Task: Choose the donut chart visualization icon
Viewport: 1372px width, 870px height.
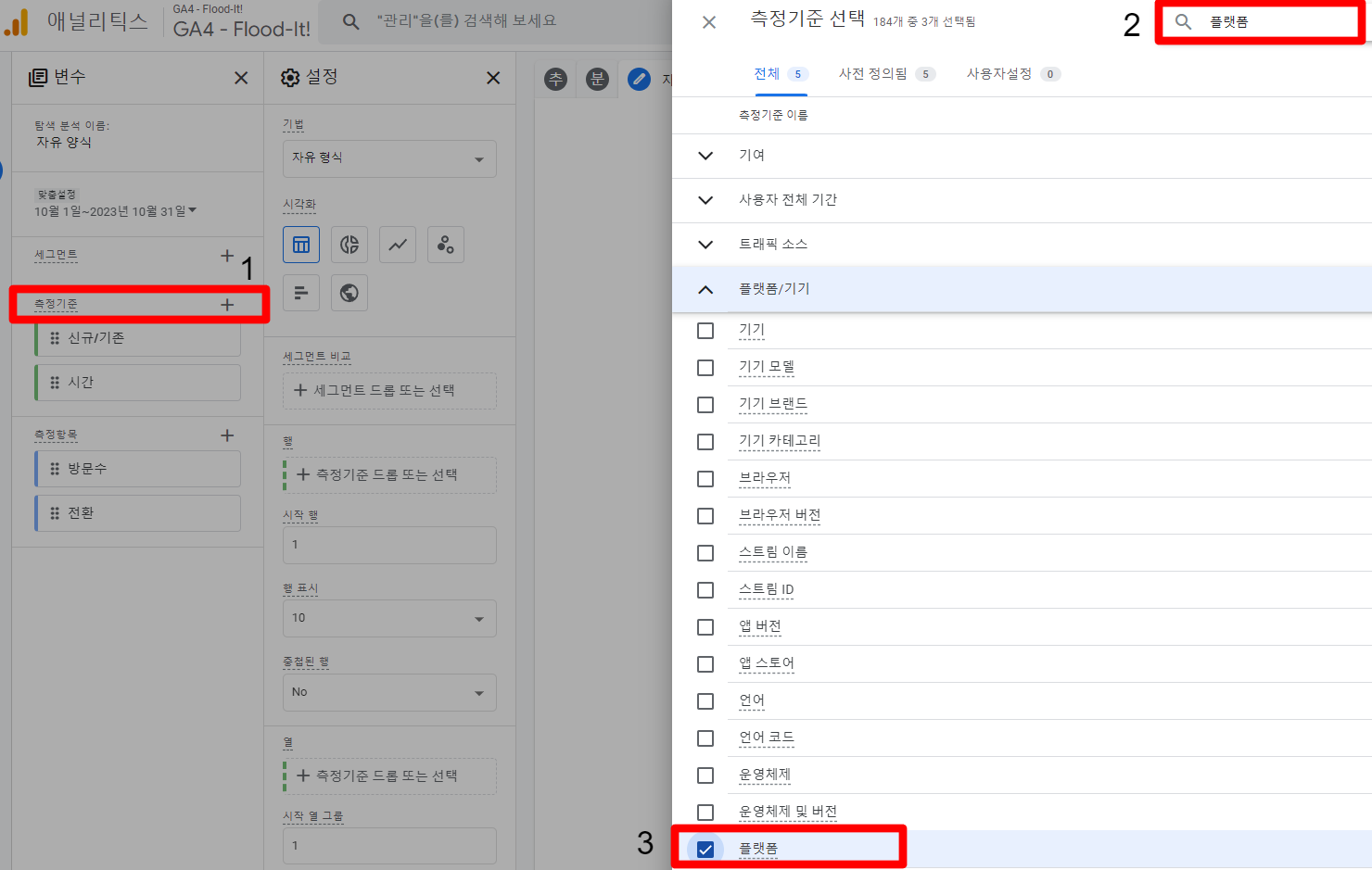Action: 349,245
